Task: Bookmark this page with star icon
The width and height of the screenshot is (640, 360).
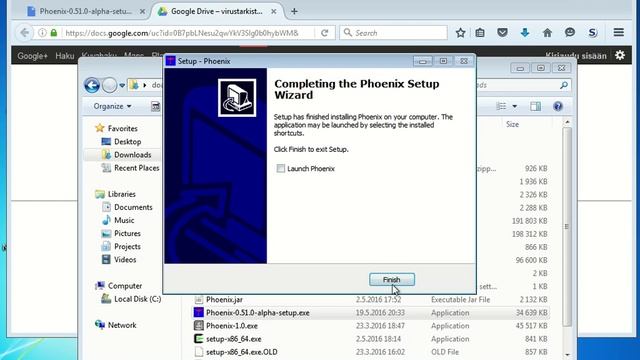Action: pyautogui.click(x=460, y=33)
